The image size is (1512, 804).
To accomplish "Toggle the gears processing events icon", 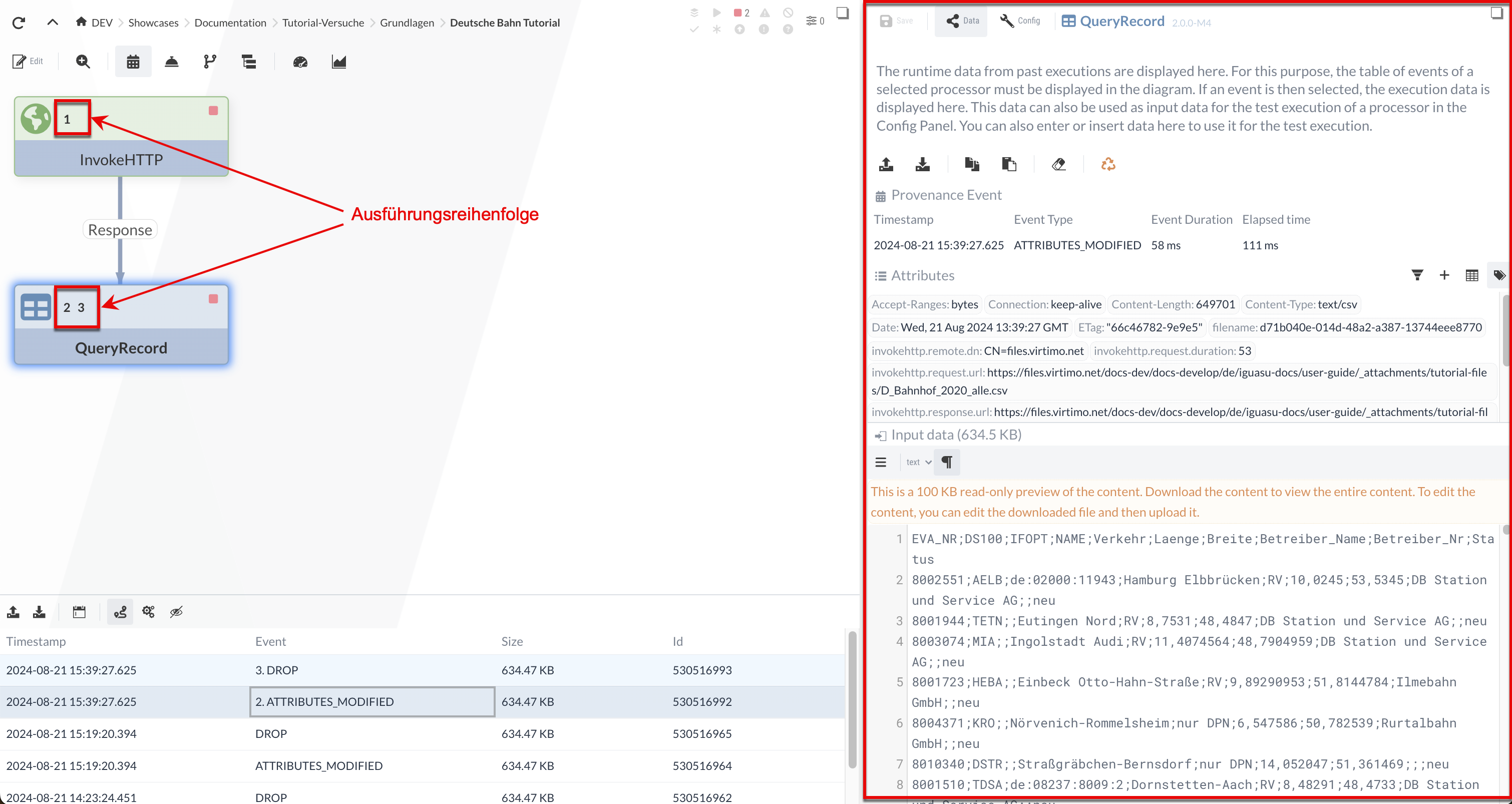I will [x=149, y=612].
